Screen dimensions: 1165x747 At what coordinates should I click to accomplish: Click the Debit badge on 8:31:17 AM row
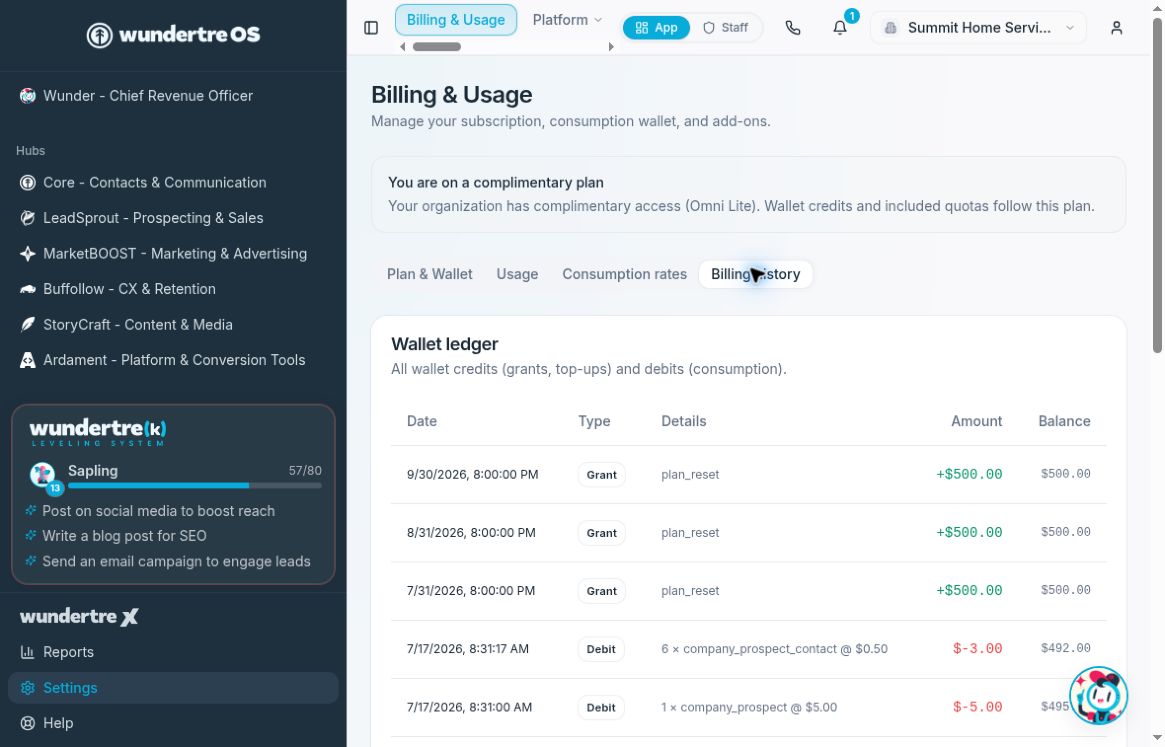pos(600,649)
